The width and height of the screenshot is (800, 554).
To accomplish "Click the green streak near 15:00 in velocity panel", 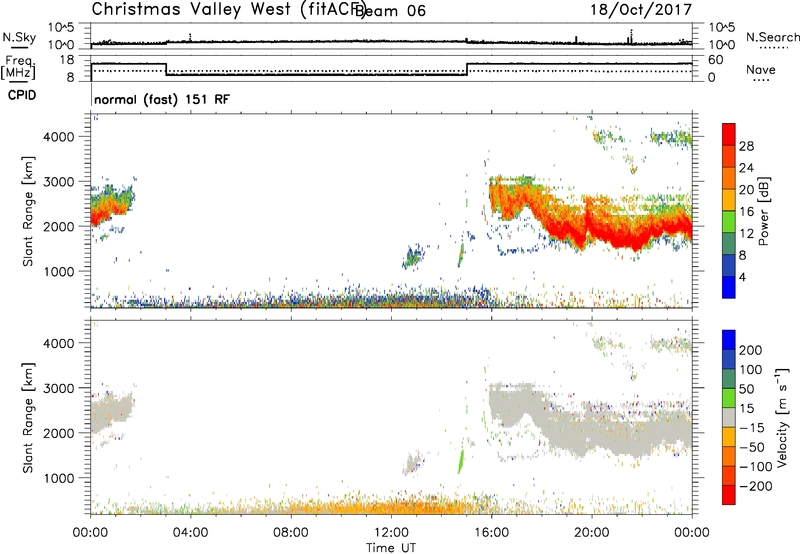I will [461, 461].
